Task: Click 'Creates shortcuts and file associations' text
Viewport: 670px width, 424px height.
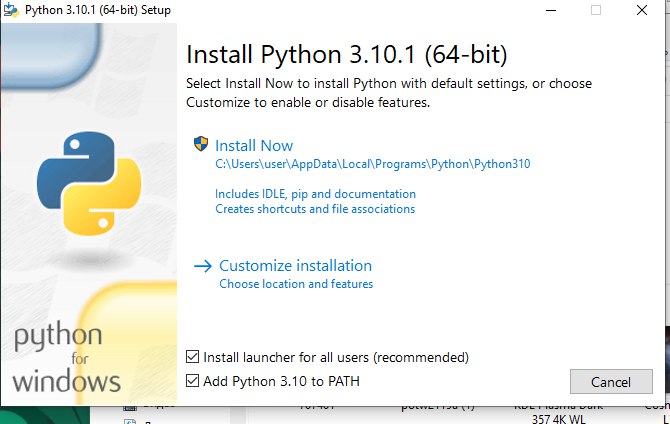Action: [315, 209]
